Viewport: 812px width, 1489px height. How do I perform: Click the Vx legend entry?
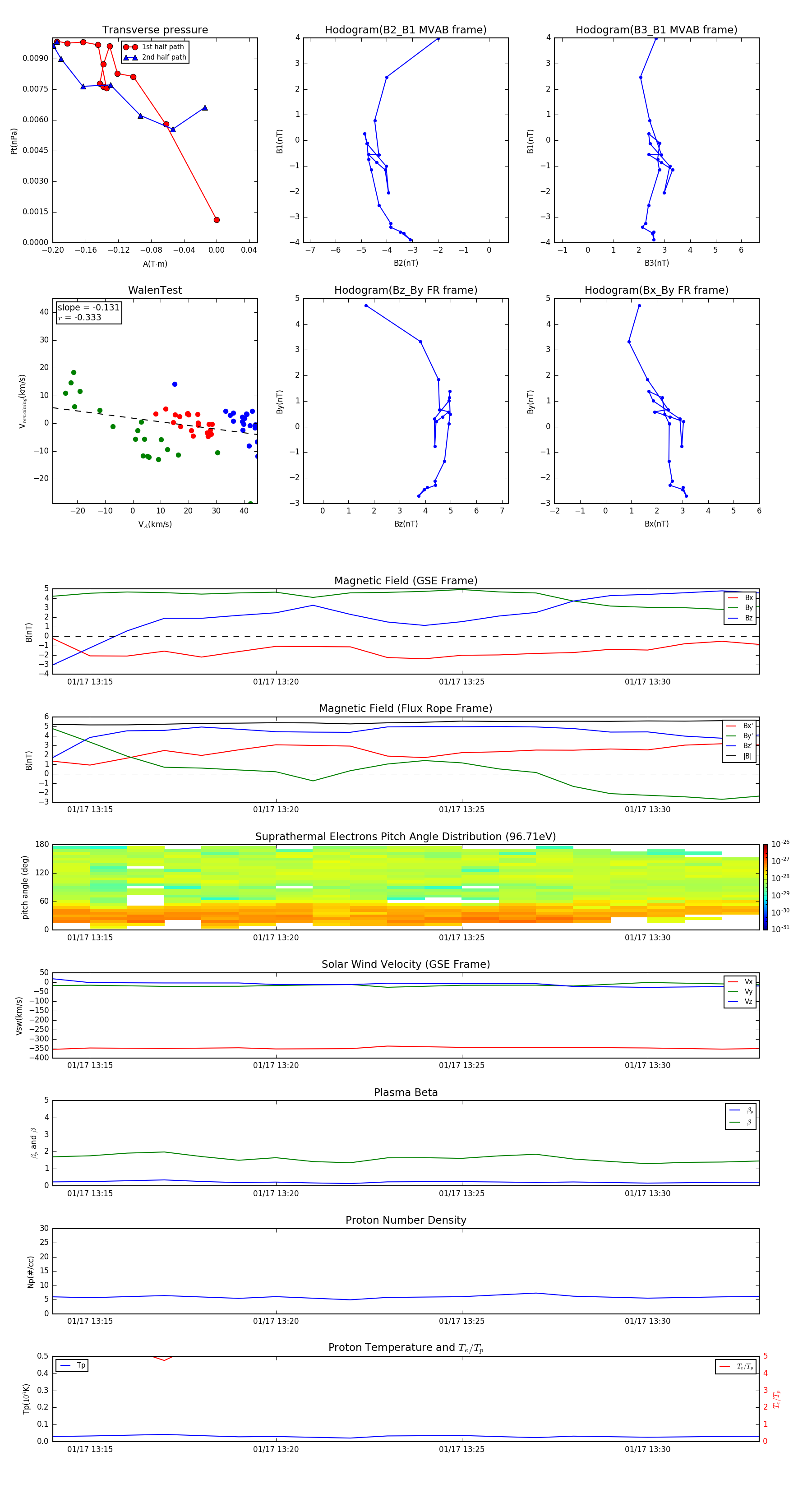(740, 981)
